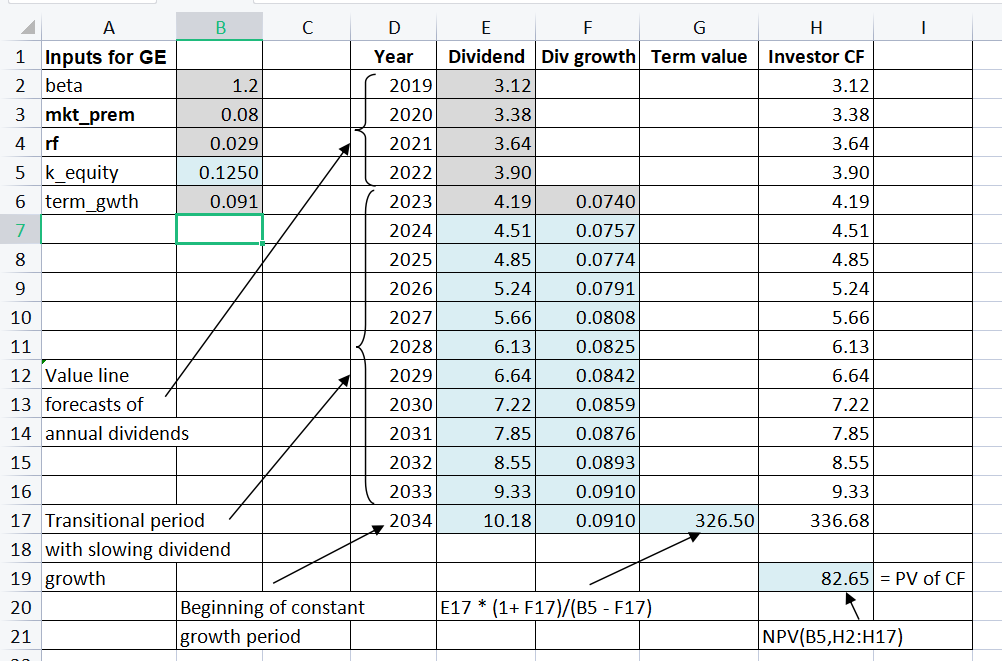Click the cell labeled Transitional period
1002x661 pixels.
click(x=108, y=520)
